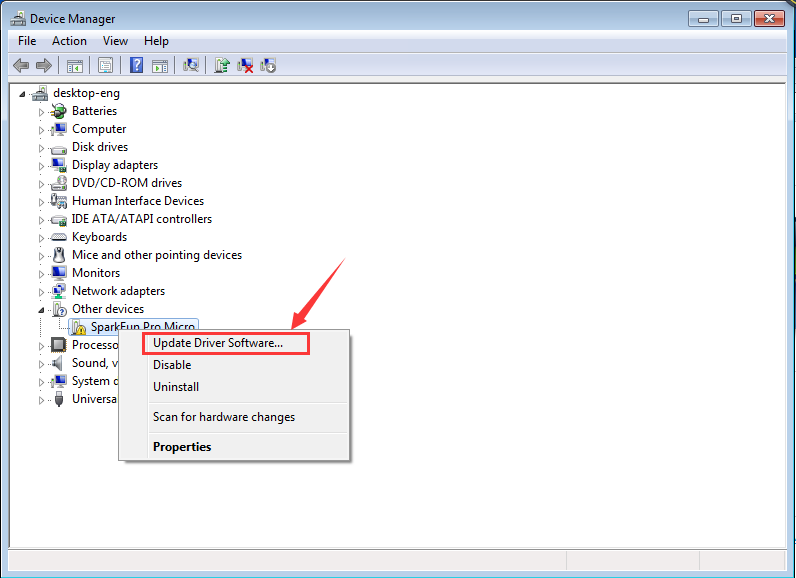Open the File menu
The image size is (796, 578).
click(27, 41)
